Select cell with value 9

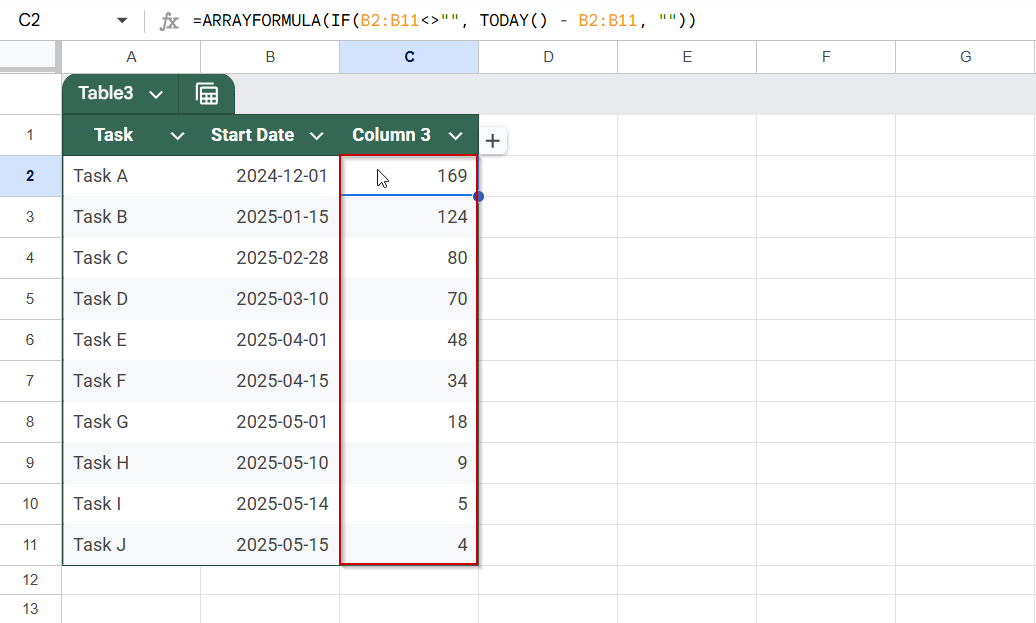(x=409, y=462)
